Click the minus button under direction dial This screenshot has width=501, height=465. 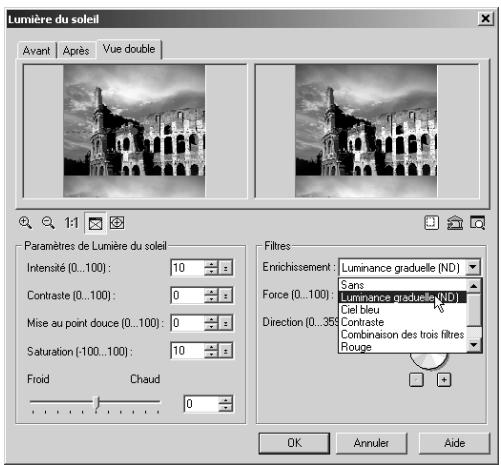click(x=416, y=380)
